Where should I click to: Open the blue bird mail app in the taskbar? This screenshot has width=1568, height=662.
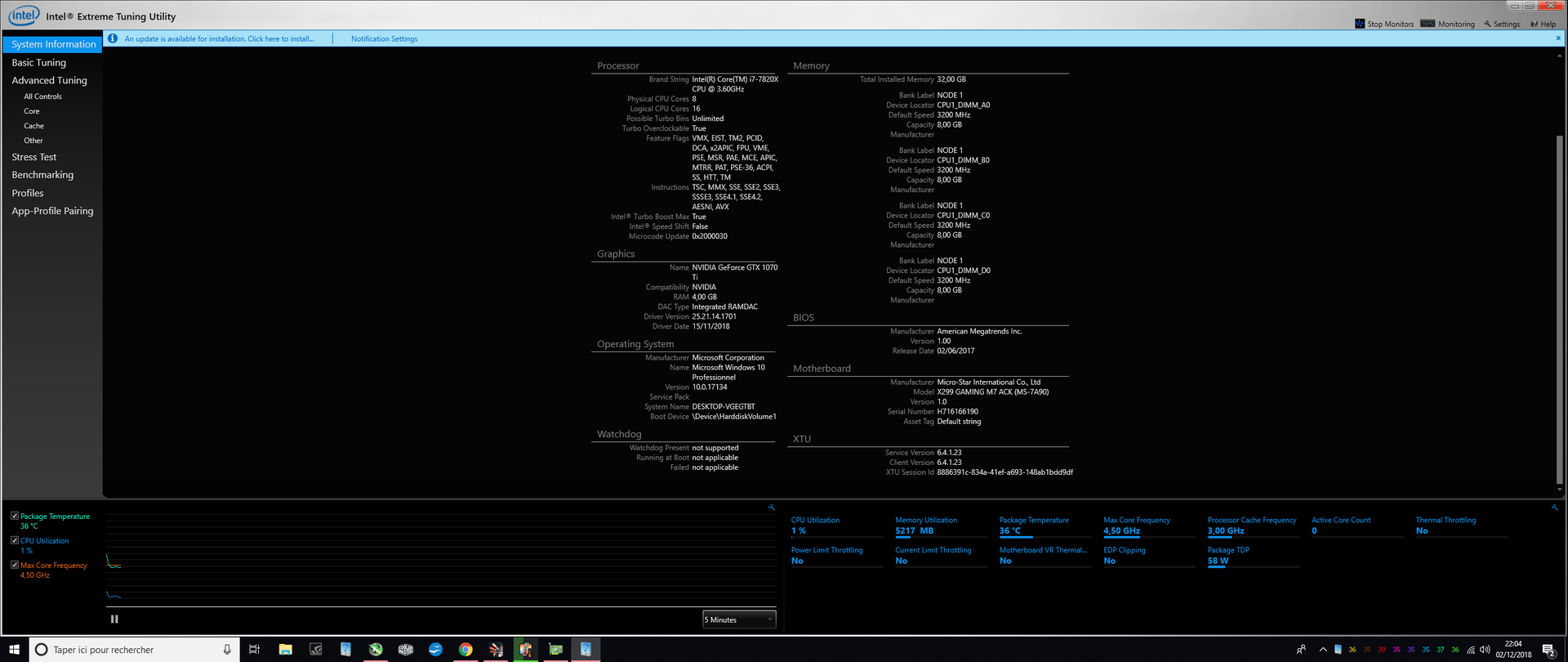[x=435, y=650]
